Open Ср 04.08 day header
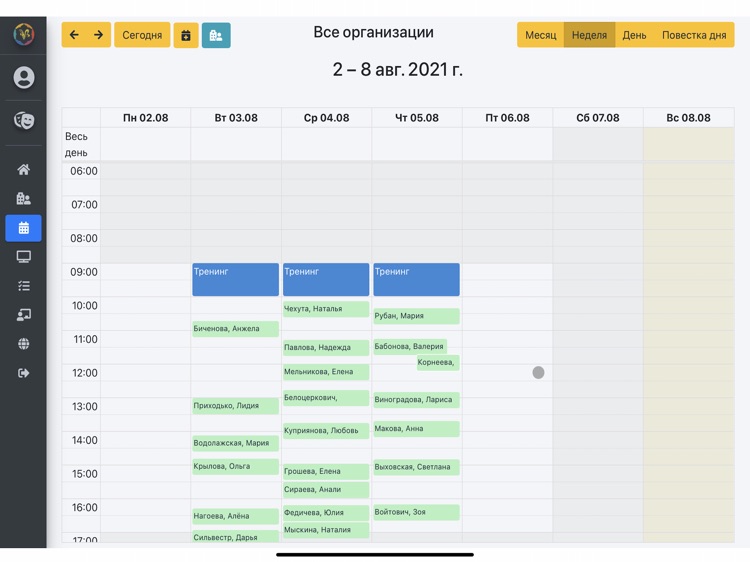The image size is (750, 562). coord(327,118)
